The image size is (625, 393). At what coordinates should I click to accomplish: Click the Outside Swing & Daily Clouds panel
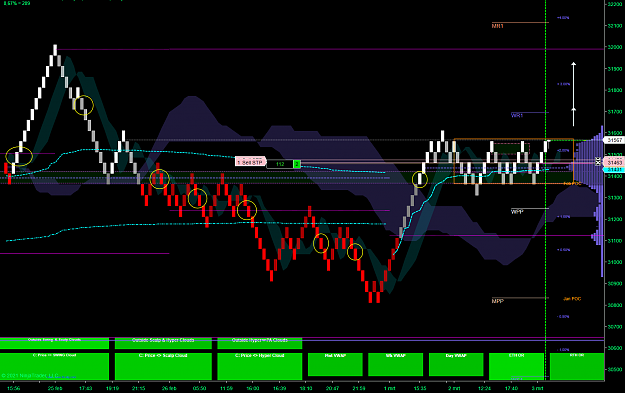coord(54,343)
